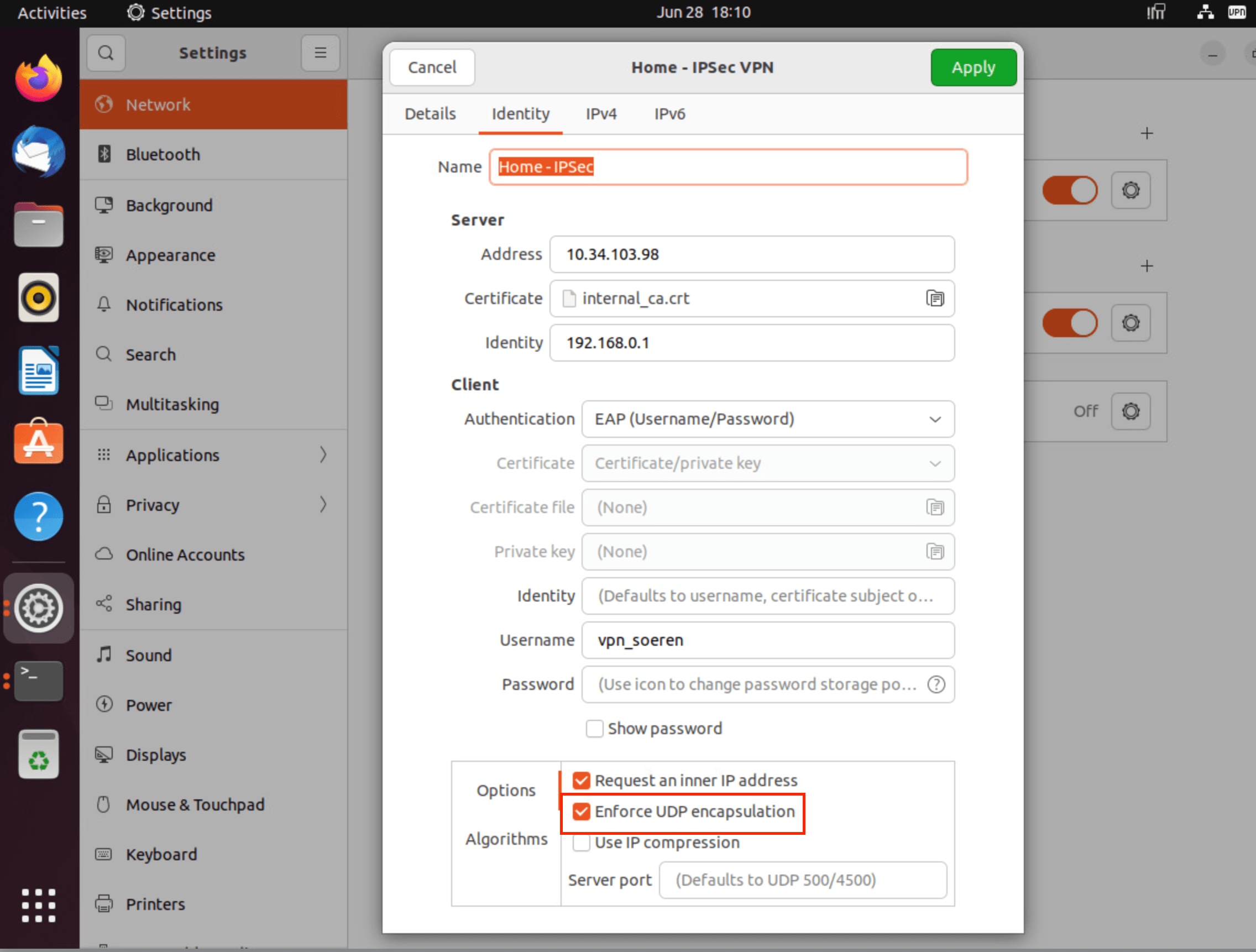The height and width of the screenshot is (952, 1256).
Task: Open the certificate file chooser for internal_ca.crt
Action: coord(935,298)
